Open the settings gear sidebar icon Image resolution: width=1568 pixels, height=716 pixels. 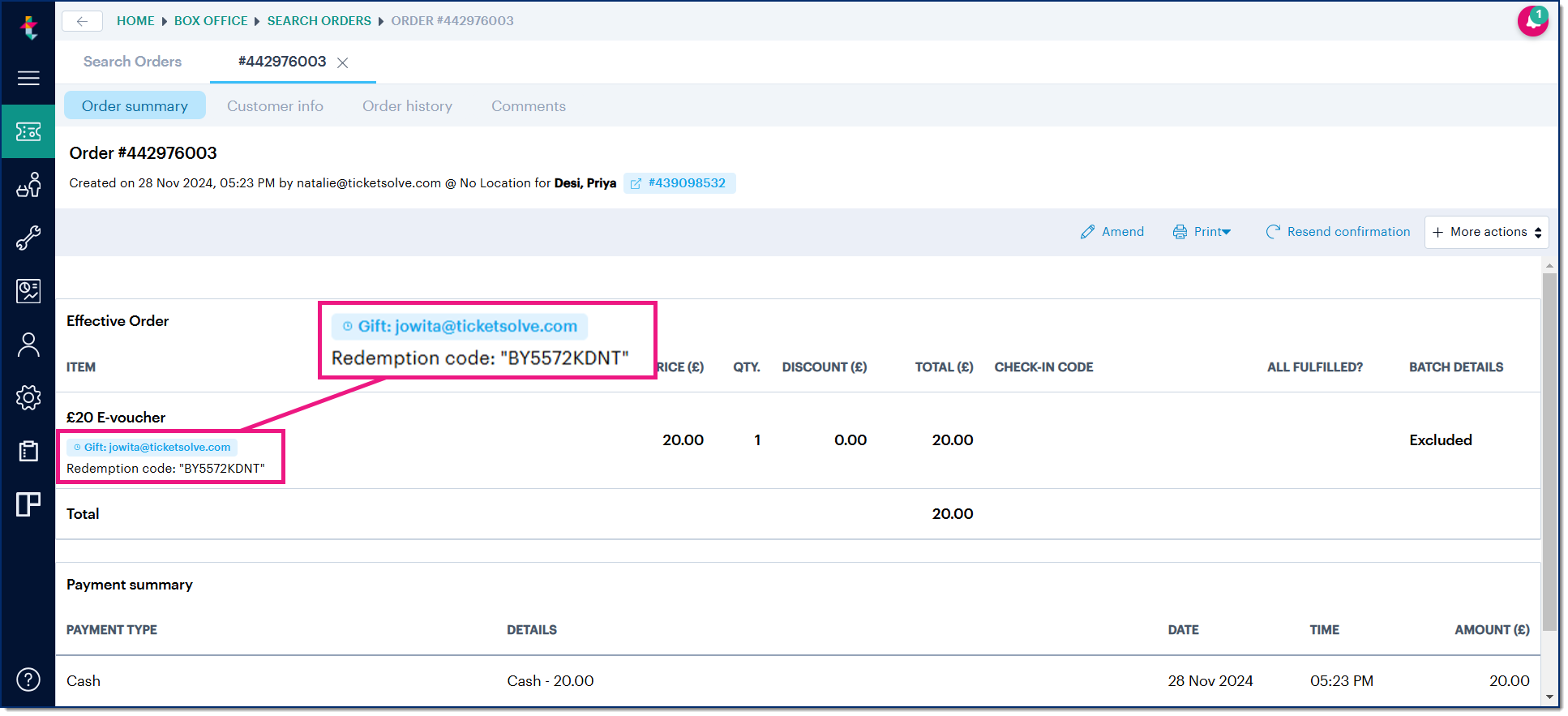click(x=28, y=397)
